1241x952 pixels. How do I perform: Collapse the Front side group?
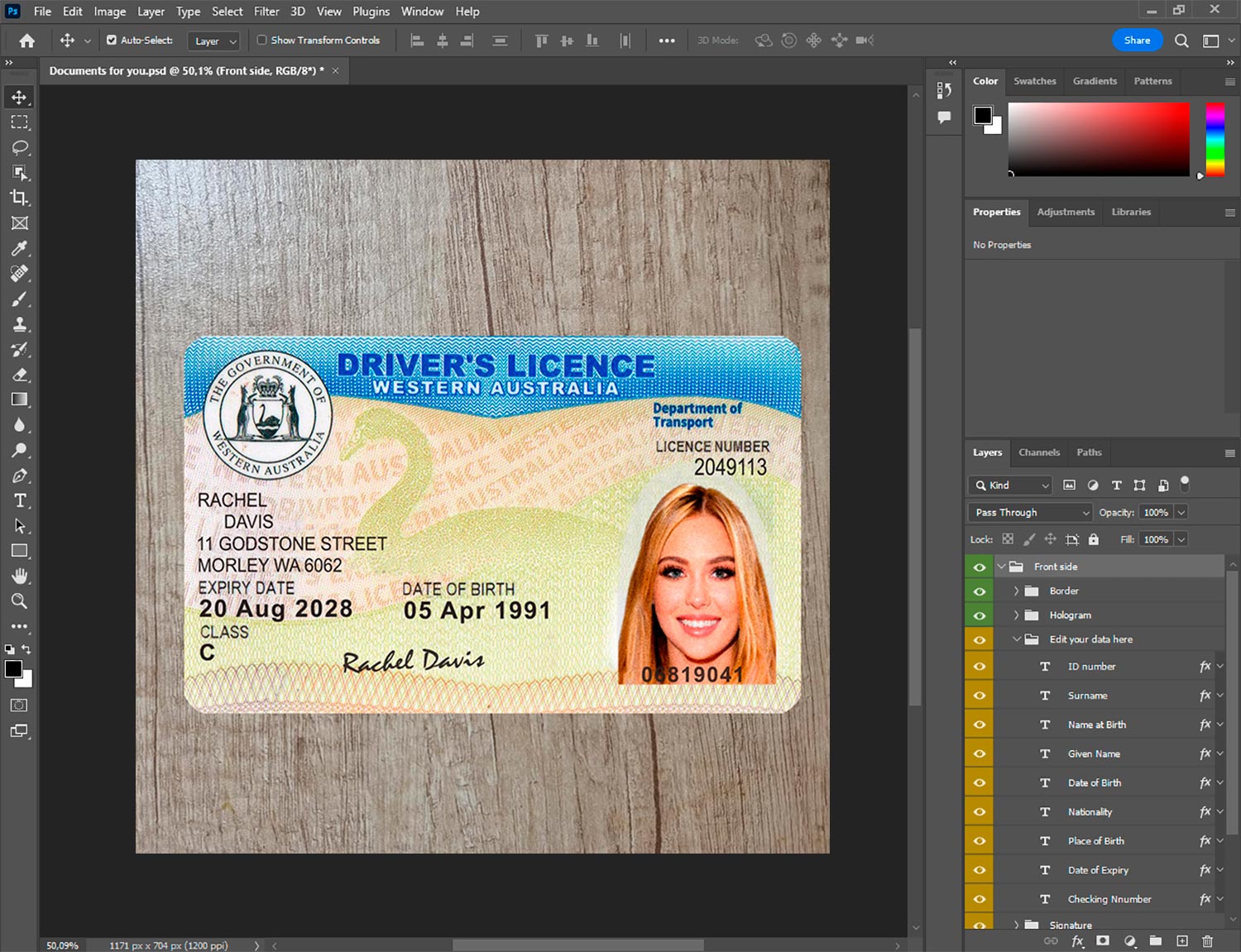[1002, 567]
